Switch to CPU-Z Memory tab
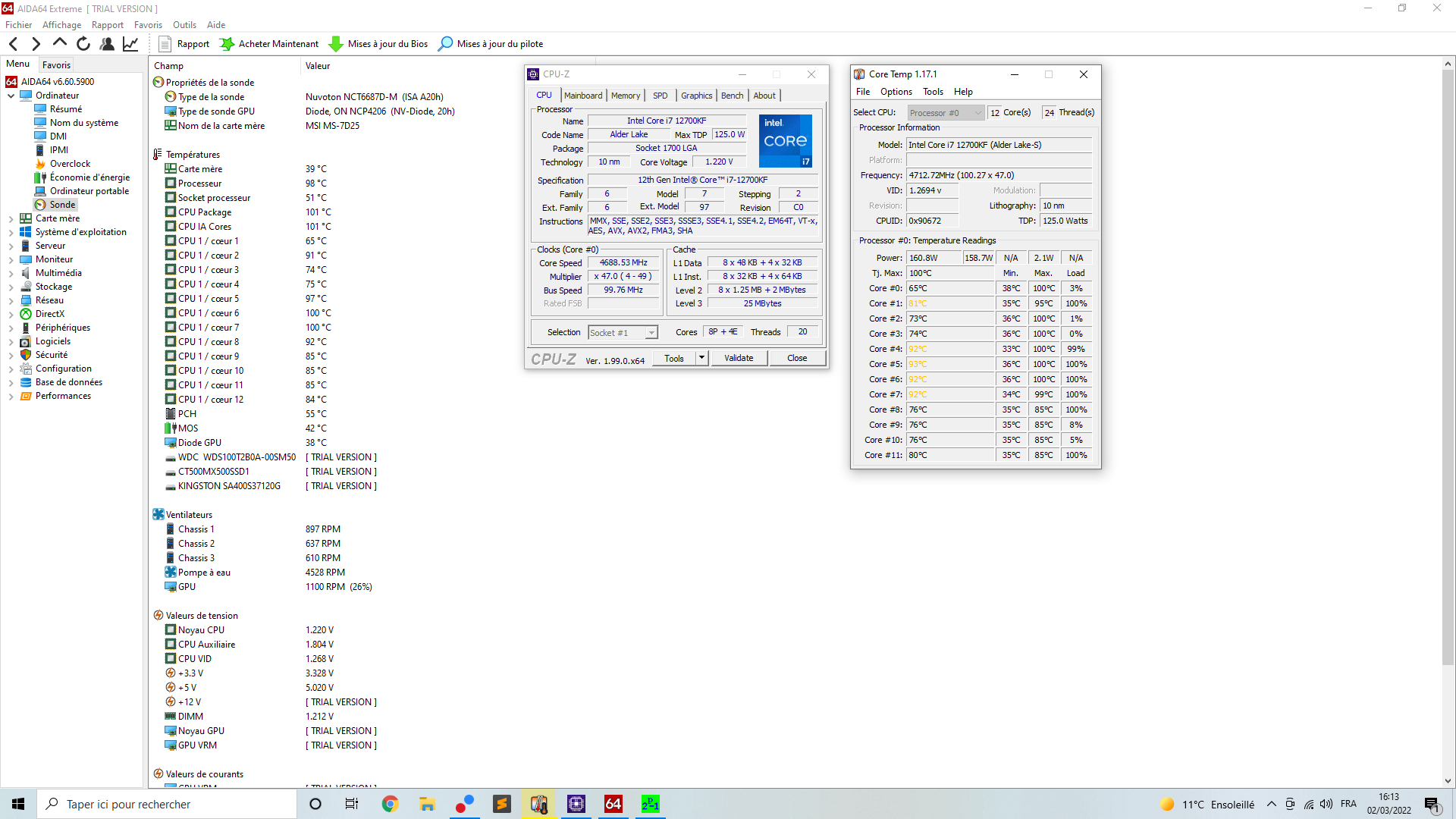This screenshot has width=1456, height=819. click(x=625, y=96)
